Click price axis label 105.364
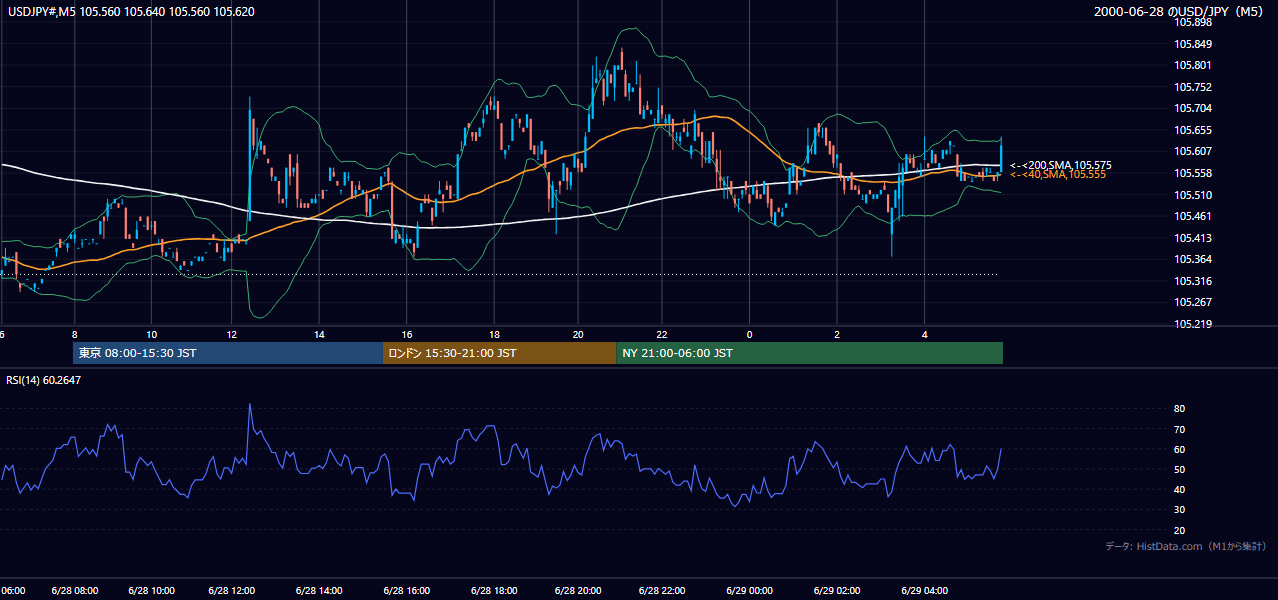 pyautogui.click(x=1193, y=259)
